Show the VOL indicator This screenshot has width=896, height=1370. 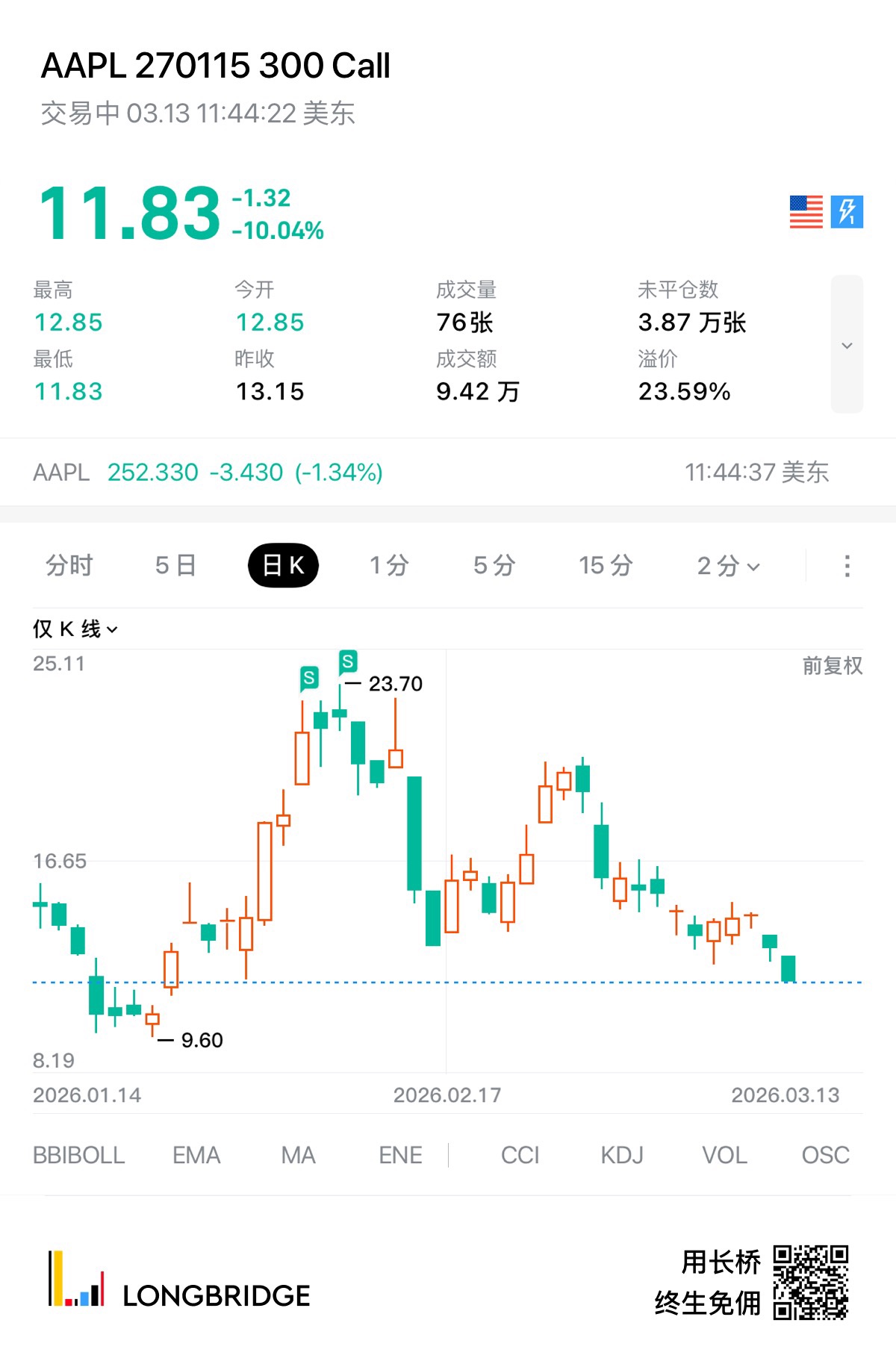click(724, 1156)
